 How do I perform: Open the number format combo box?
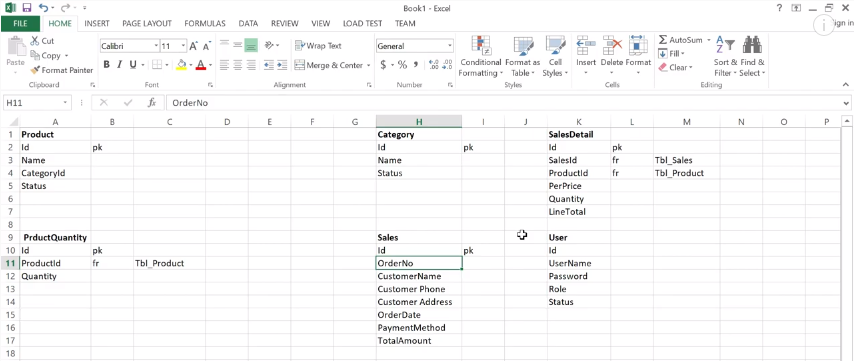[415, 46]
